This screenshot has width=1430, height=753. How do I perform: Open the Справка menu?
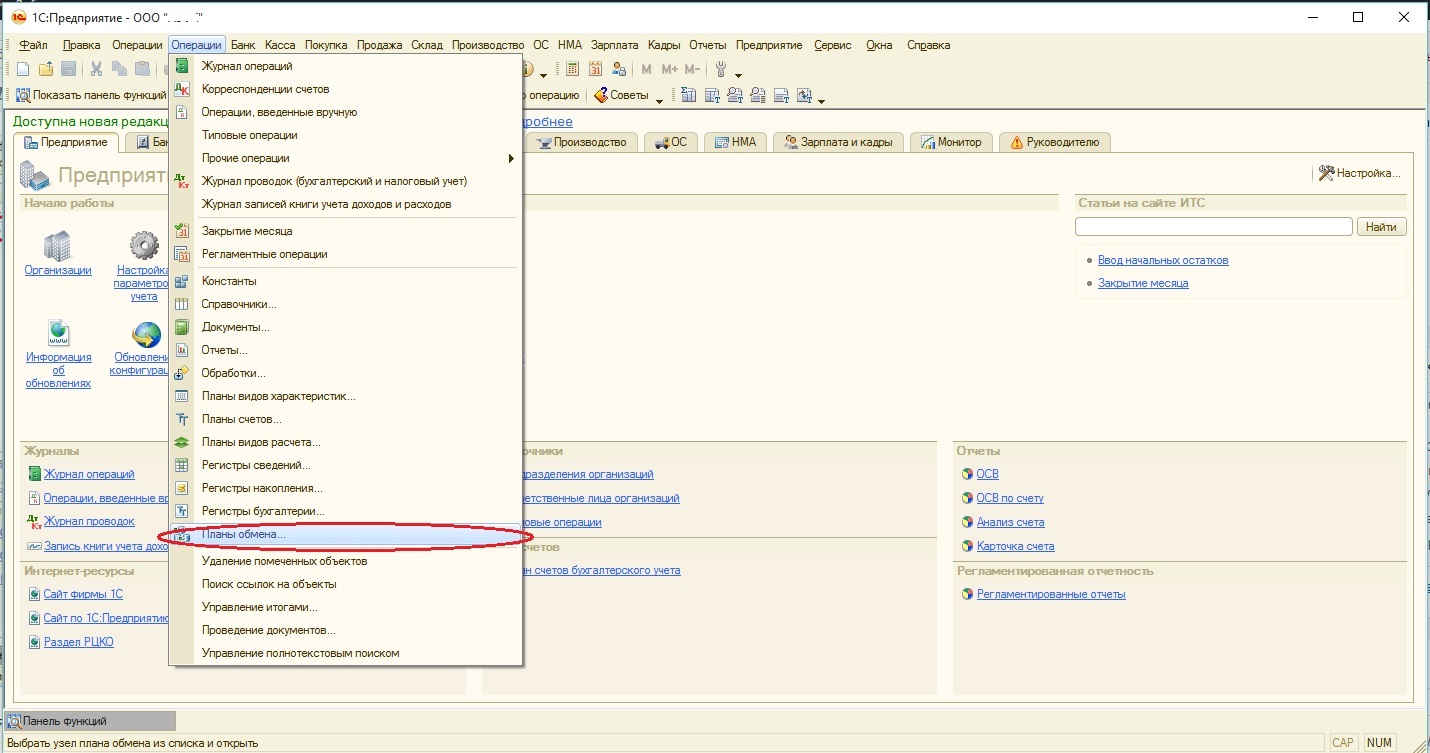929,45
